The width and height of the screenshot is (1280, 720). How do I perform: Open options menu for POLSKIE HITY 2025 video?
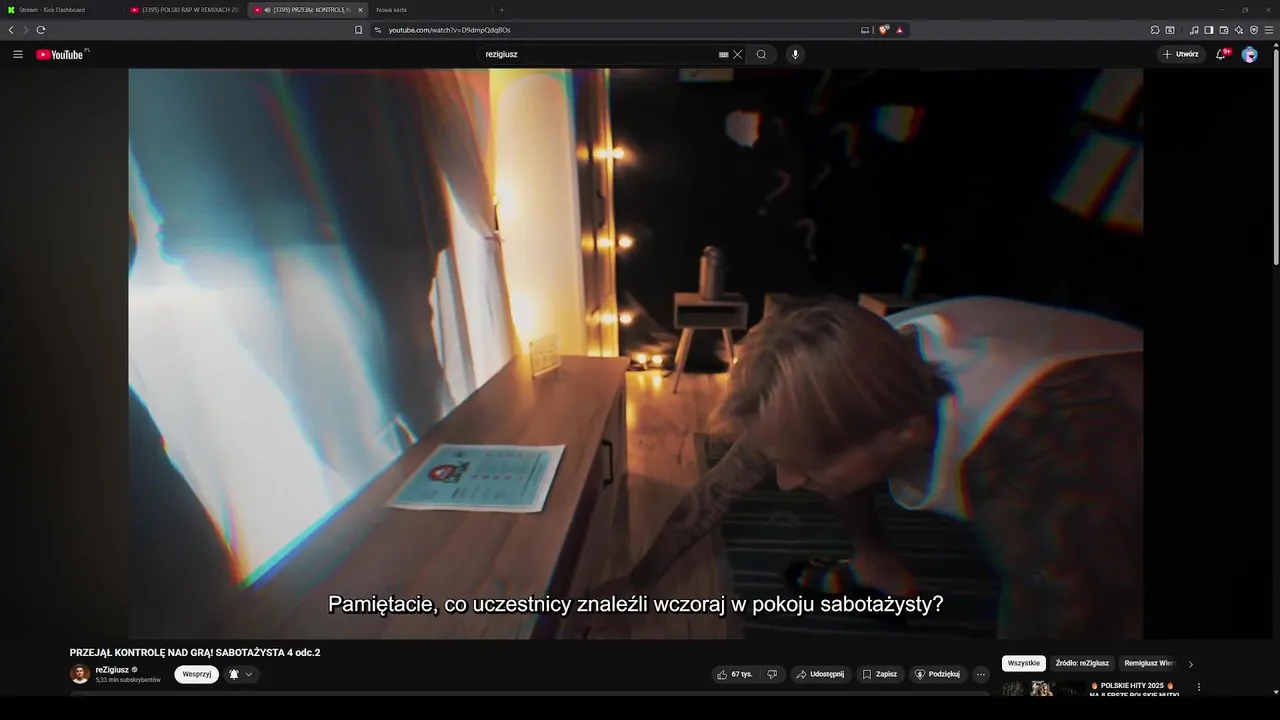(x=1198, y=687)
